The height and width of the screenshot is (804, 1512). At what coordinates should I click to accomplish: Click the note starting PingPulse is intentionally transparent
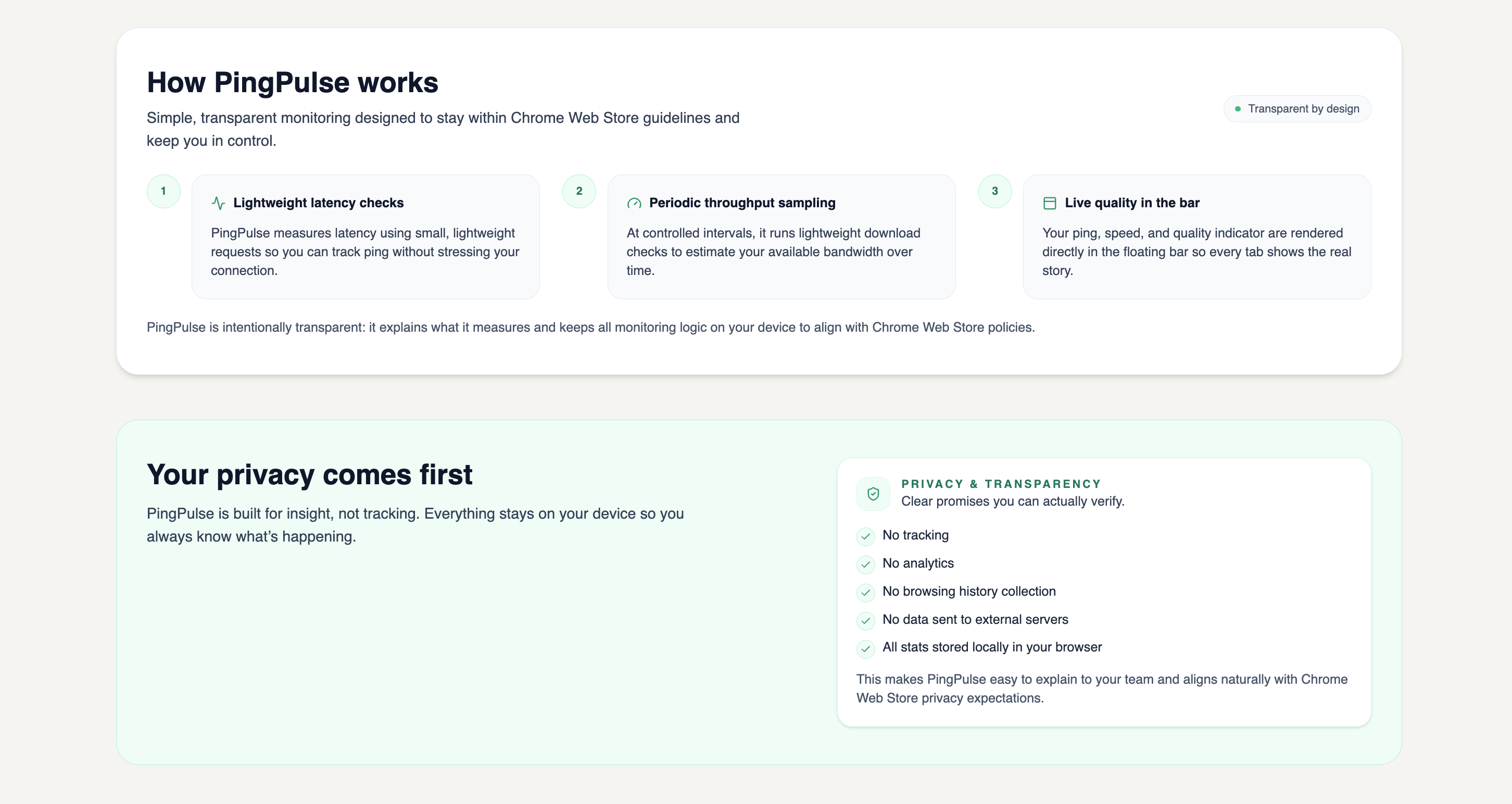[590, 328]
